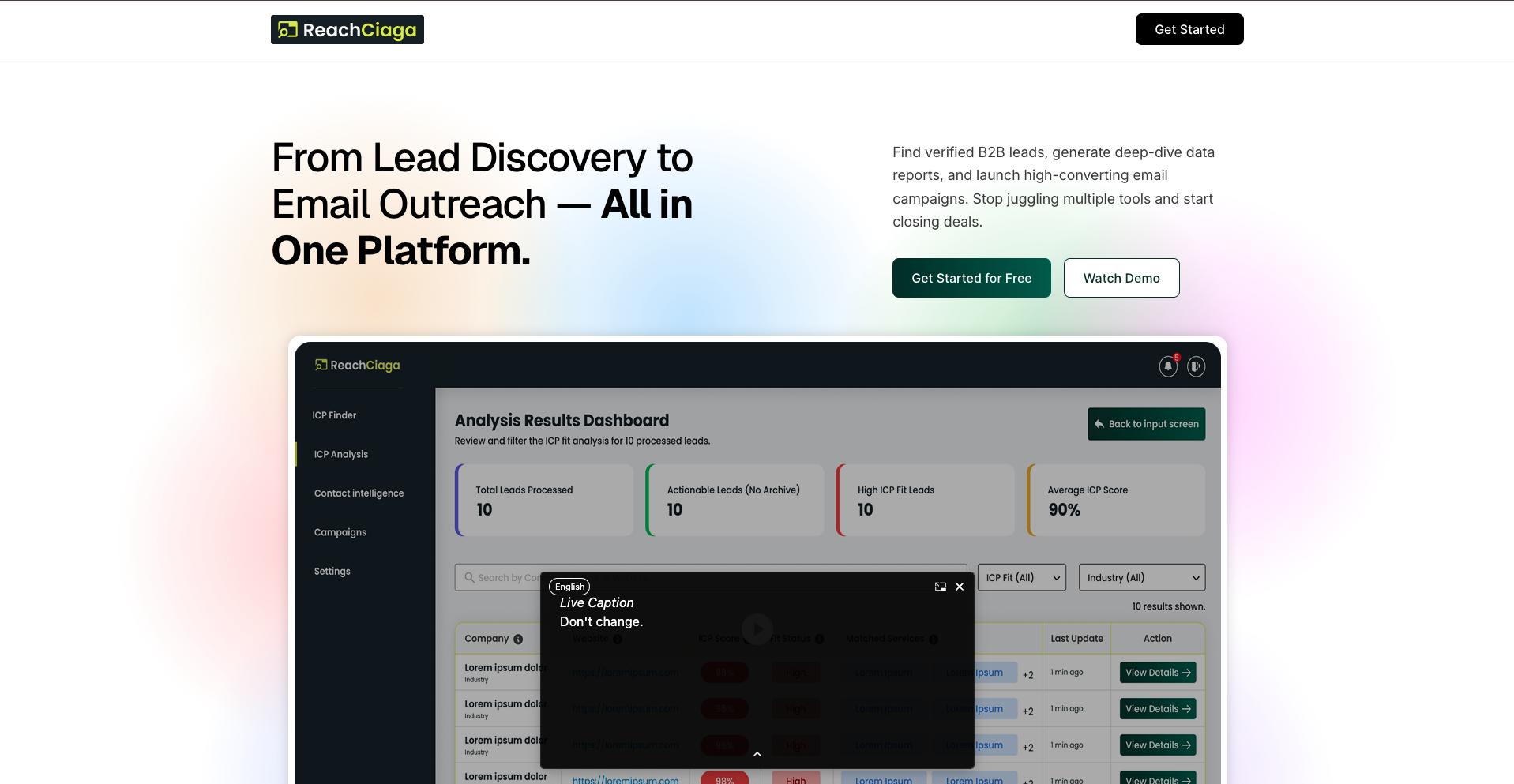Click the logout door icon
Viewport: 1514px width, 784px height.
pos(1196,366)
